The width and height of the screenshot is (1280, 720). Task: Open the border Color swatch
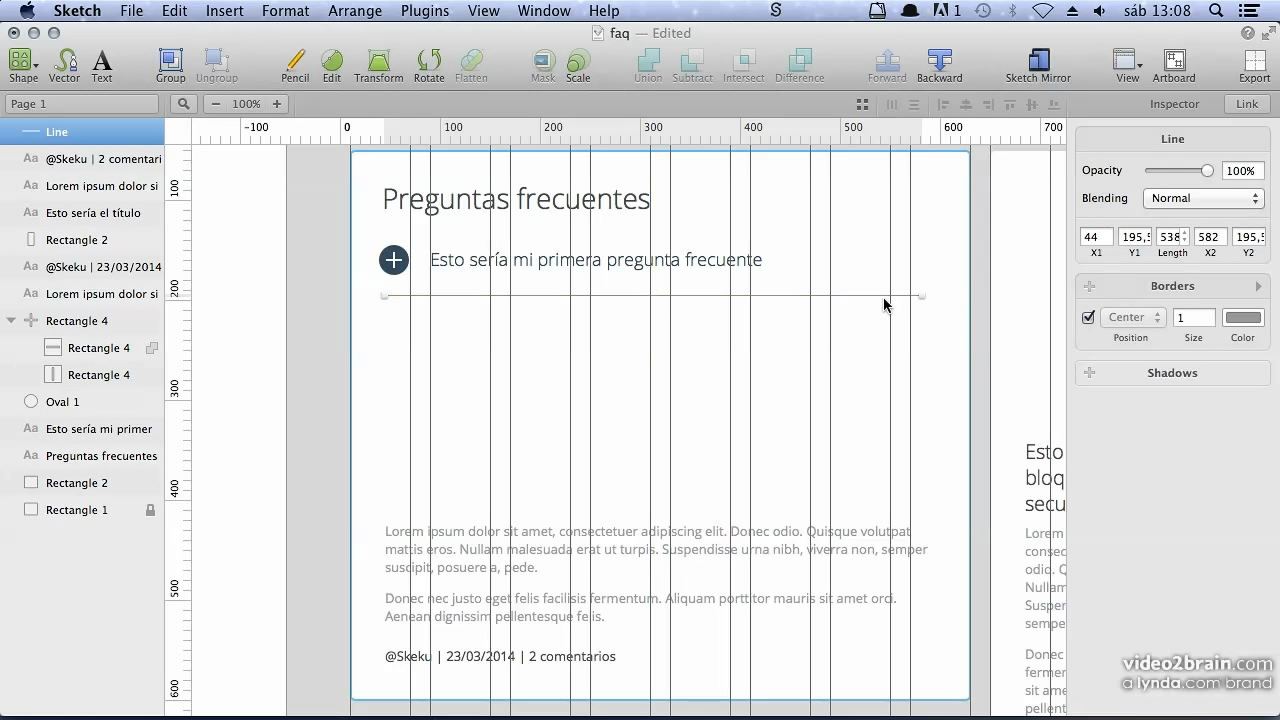1243,318
